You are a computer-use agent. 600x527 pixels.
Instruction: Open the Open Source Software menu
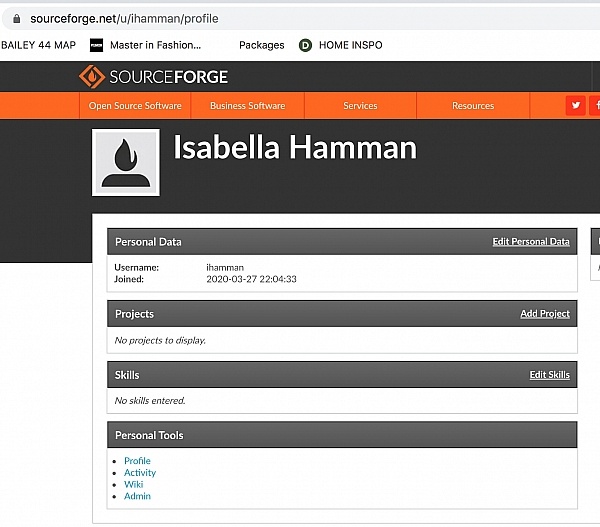click(x=135, y=106)
